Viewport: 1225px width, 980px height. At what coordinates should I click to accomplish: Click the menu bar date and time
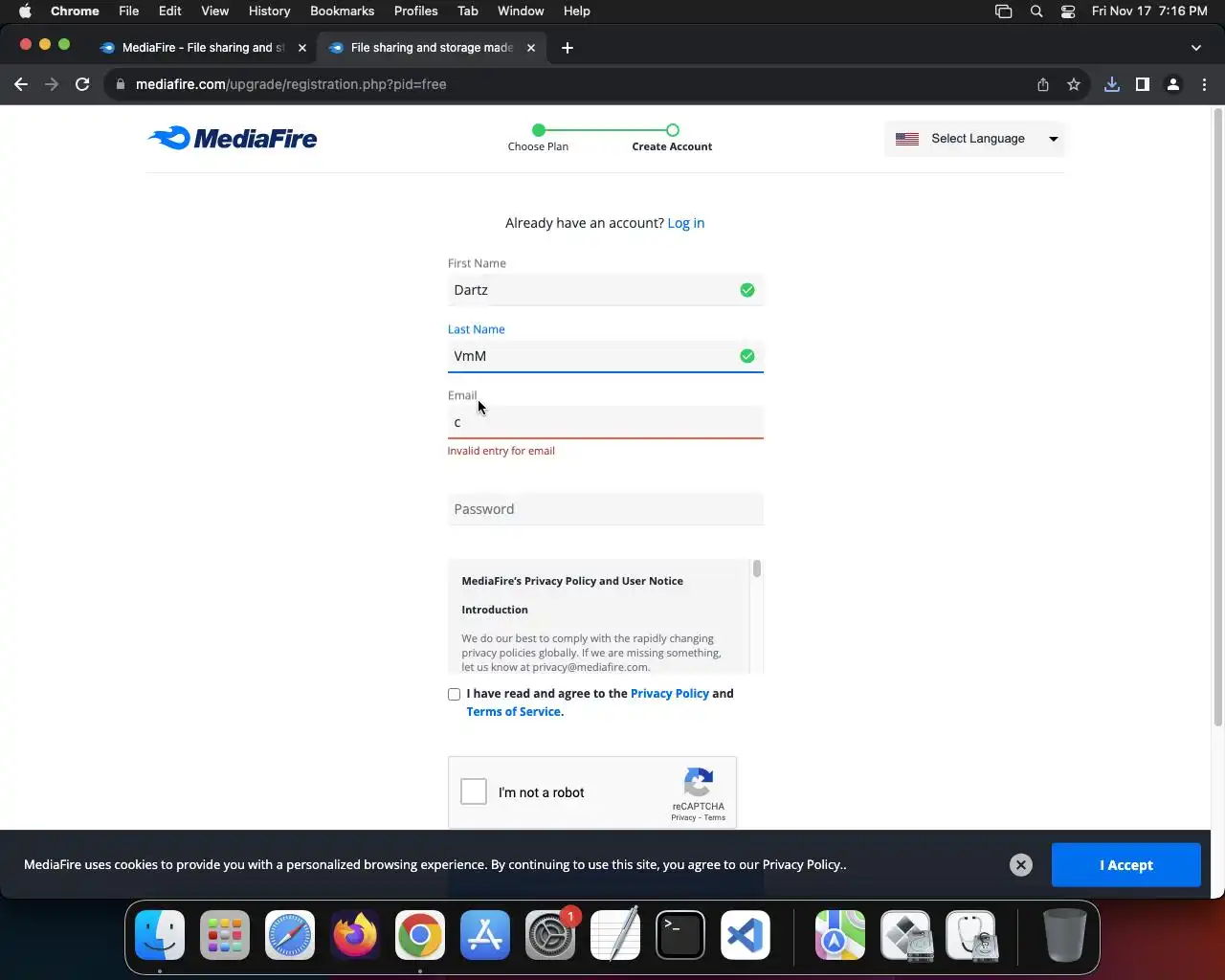coord(1149,11)
